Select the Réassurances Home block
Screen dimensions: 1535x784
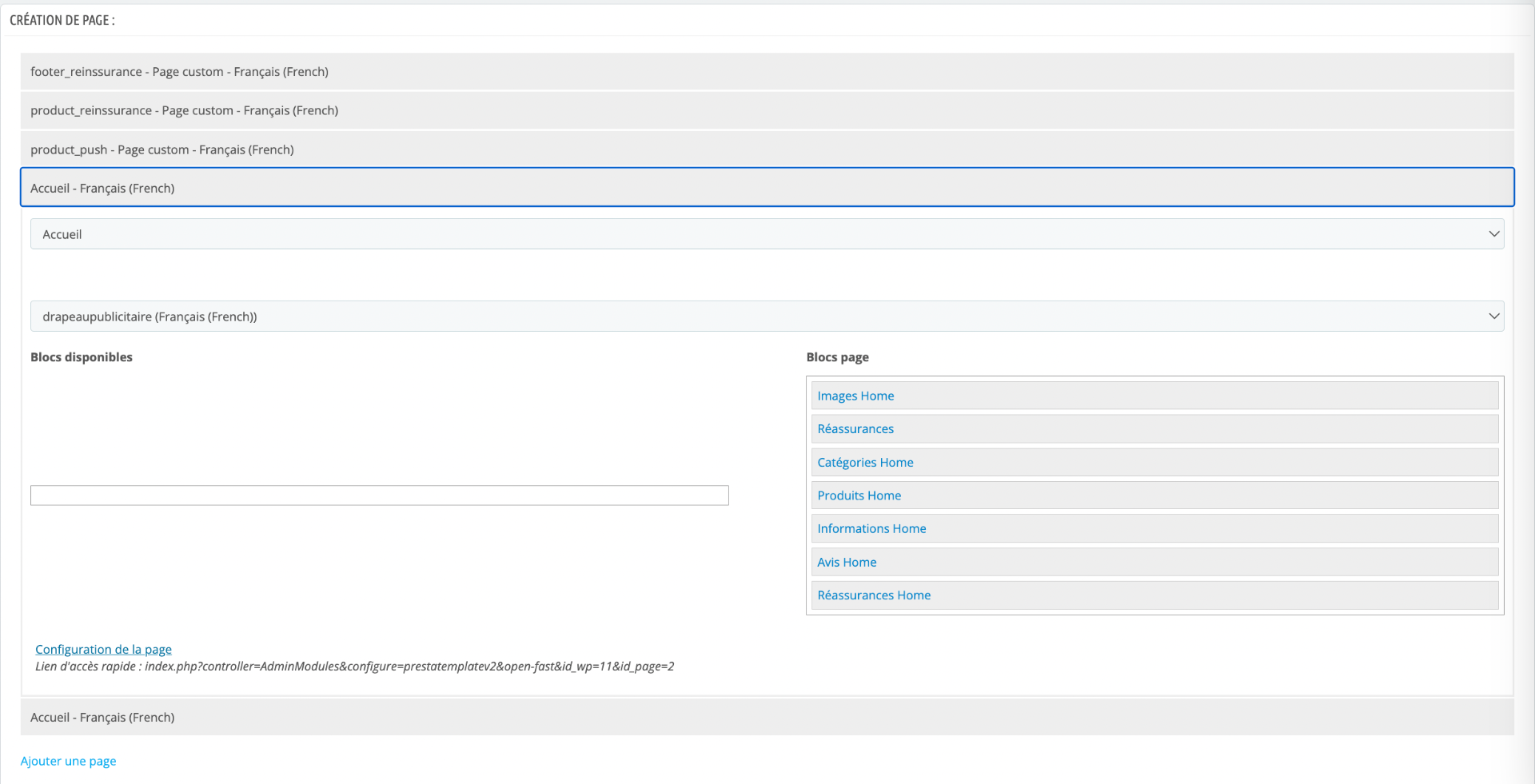1155,595
